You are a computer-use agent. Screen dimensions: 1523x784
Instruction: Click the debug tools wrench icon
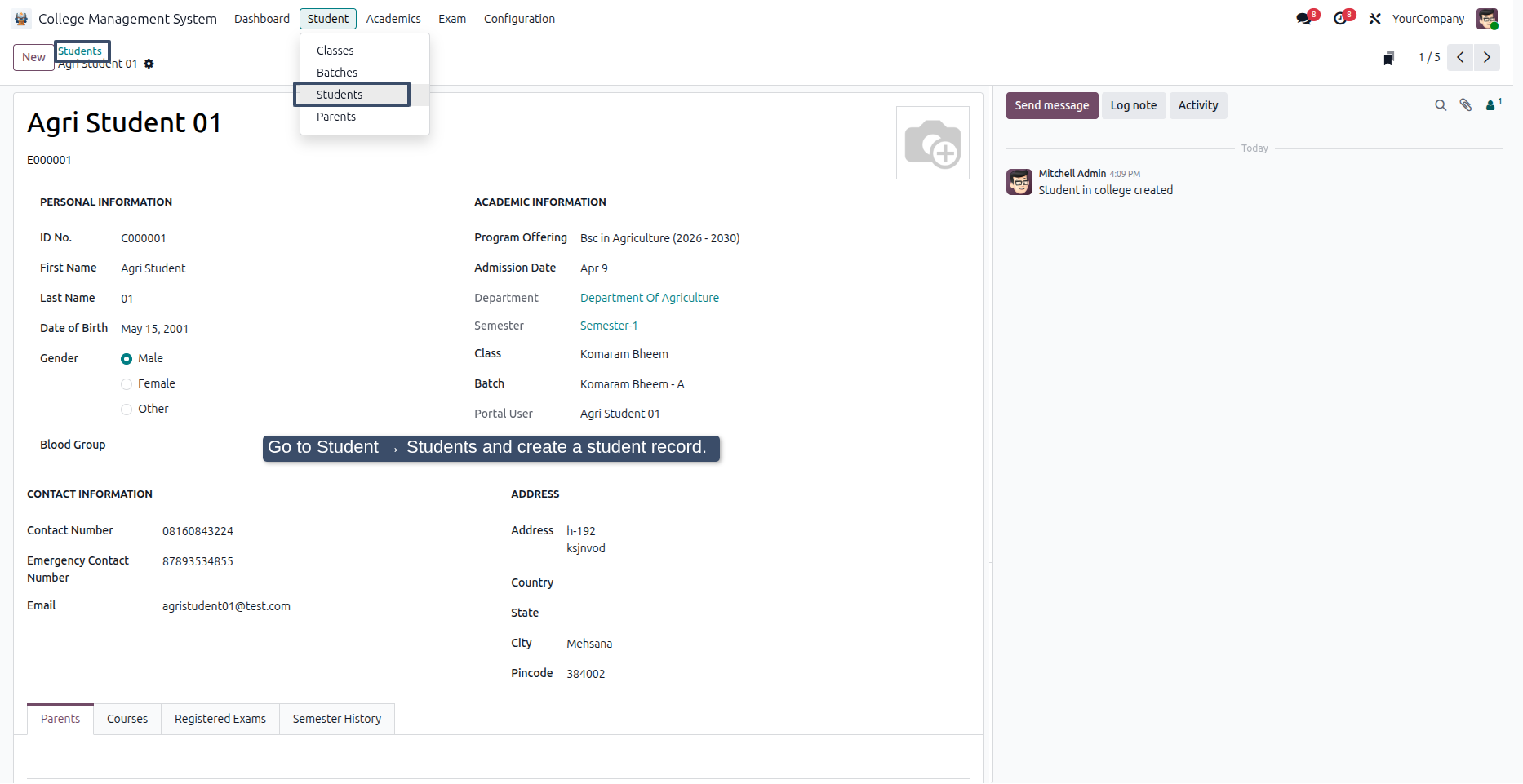coord(1375,19)
